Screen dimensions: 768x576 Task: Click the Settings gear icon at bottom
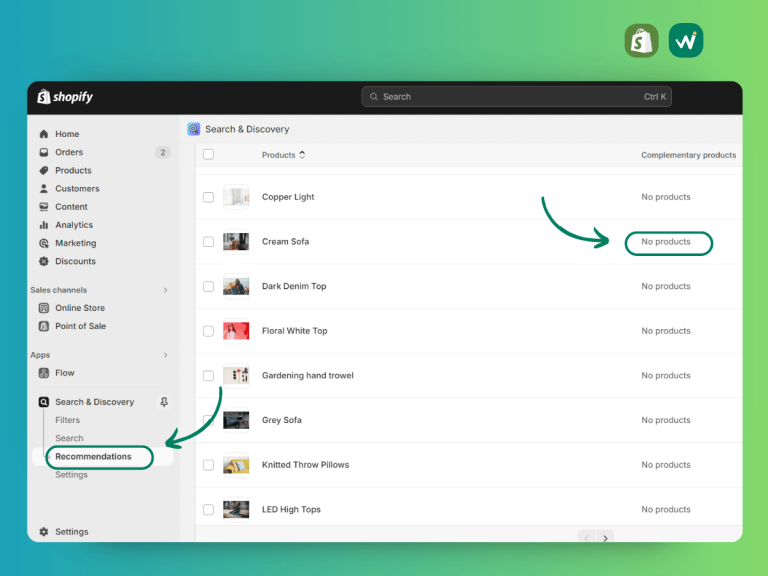point(44,531)
